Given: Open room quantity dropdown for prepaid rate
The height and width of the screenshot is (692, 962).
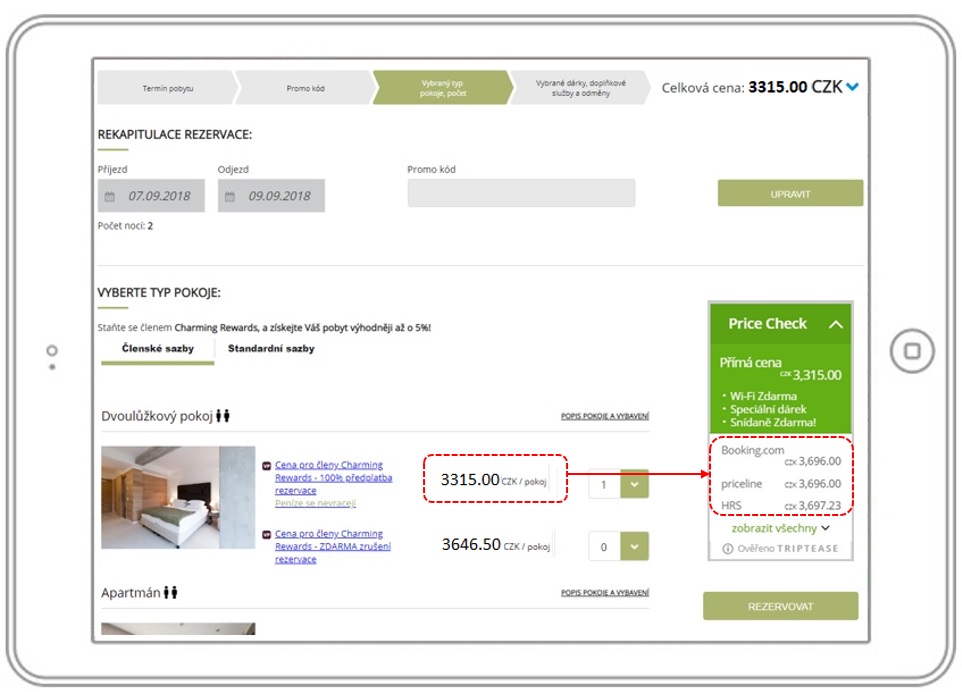Looking at the screenshot, I should point(634,484).
